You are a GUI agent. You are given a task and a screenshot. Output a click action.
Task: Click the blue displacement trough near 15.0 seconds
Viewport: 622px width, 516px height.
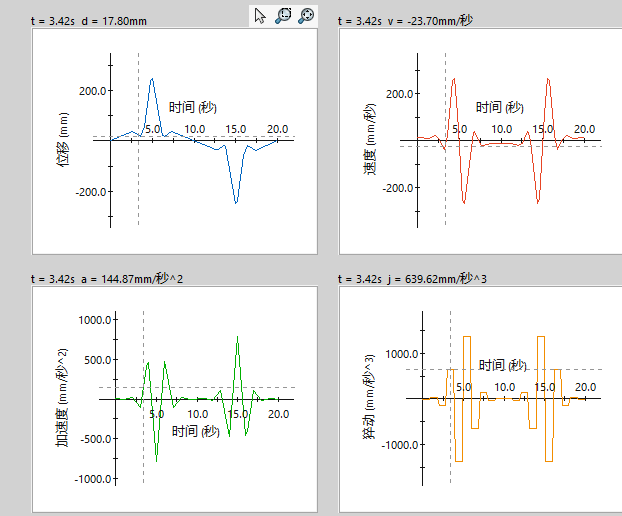(236, 202)
